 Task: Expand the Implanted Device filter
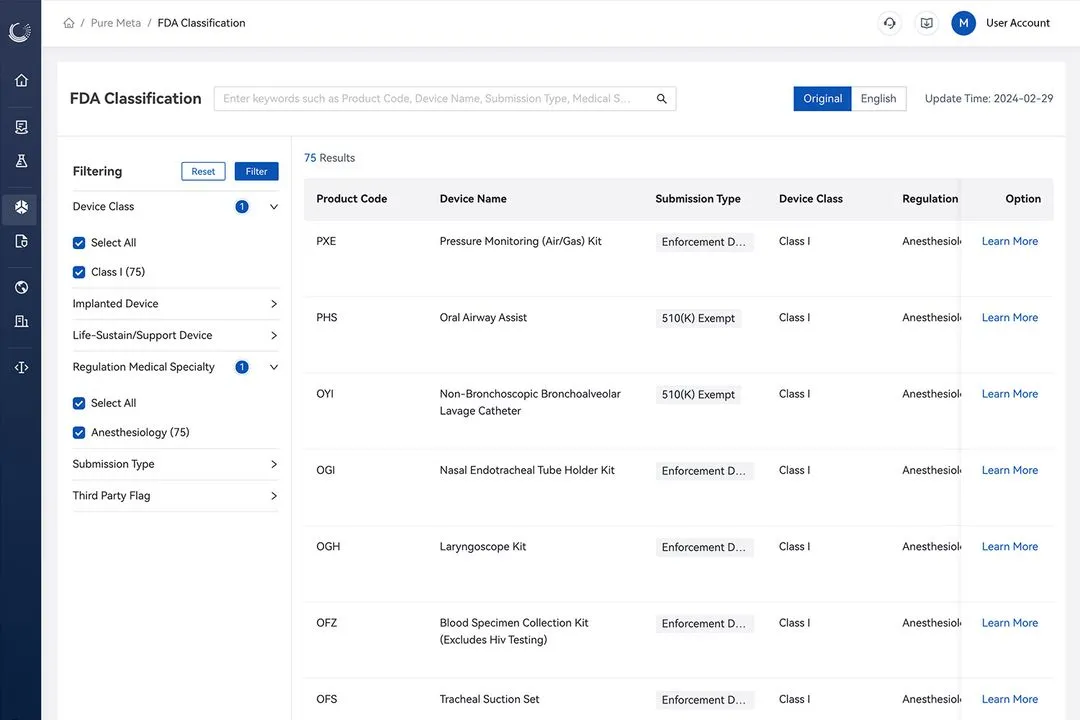[x=272, y=303]
